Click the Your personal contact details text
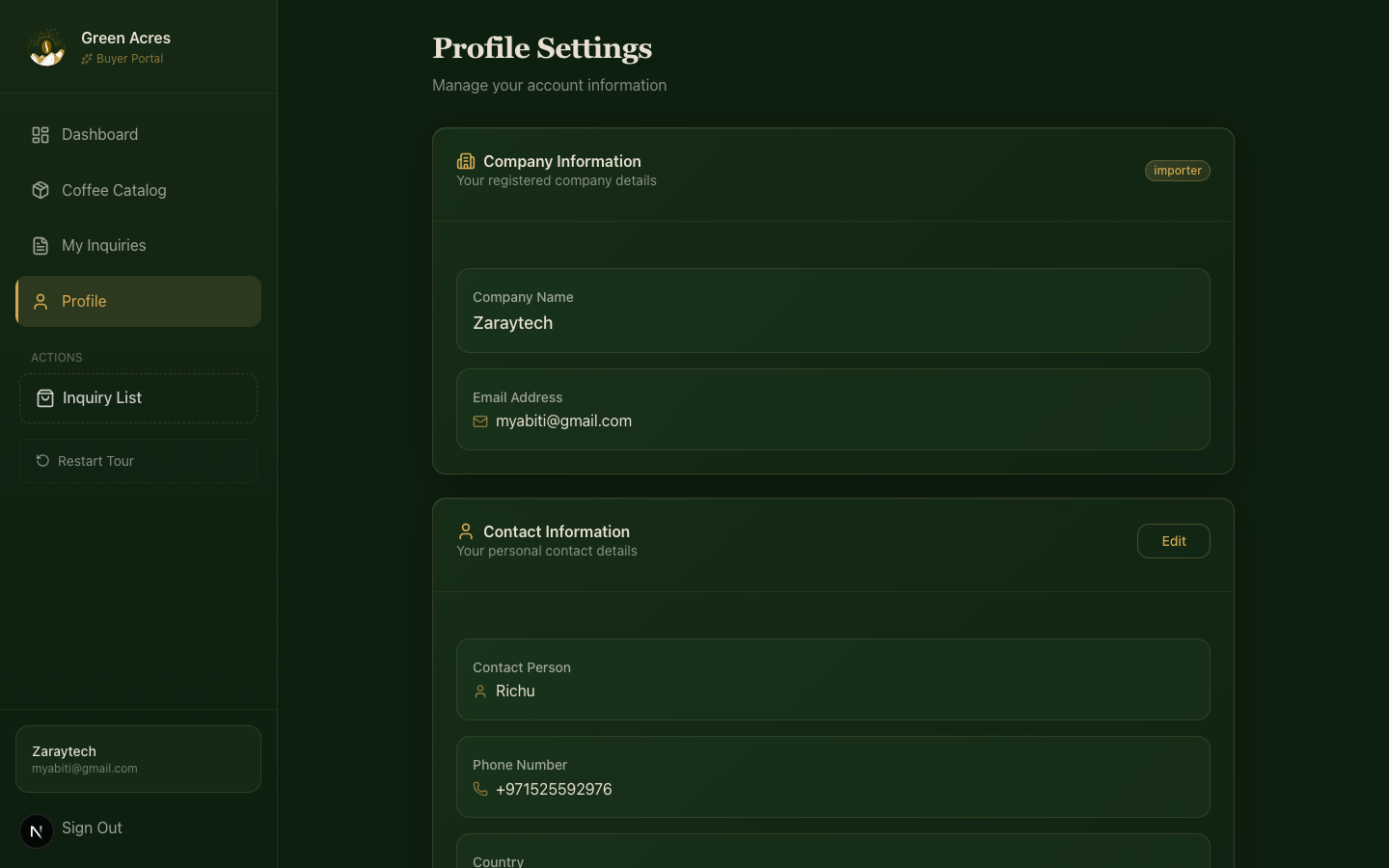Viewport: 1389px width, 868px height. [547, 552]
